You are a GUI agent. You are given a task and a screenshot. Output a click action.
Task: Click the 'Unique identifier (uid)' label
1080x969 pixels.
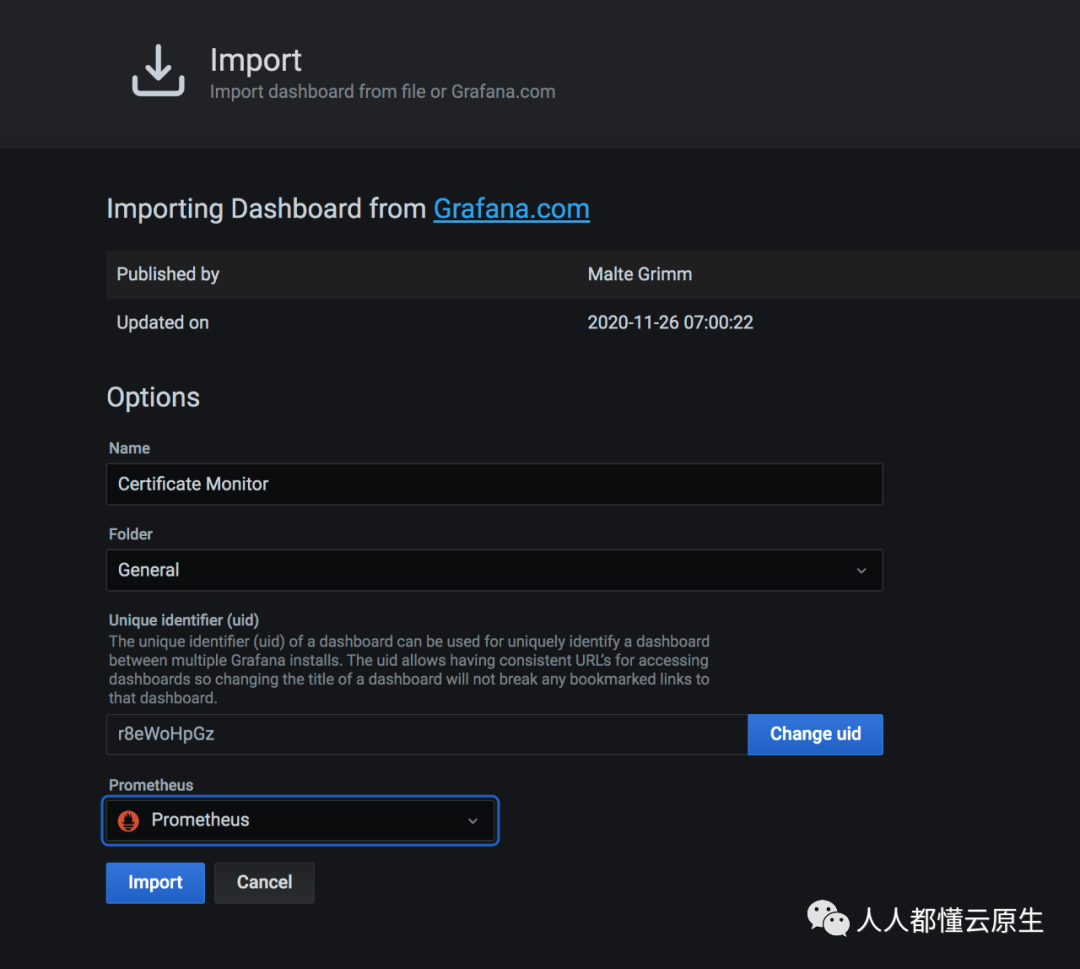184,620
